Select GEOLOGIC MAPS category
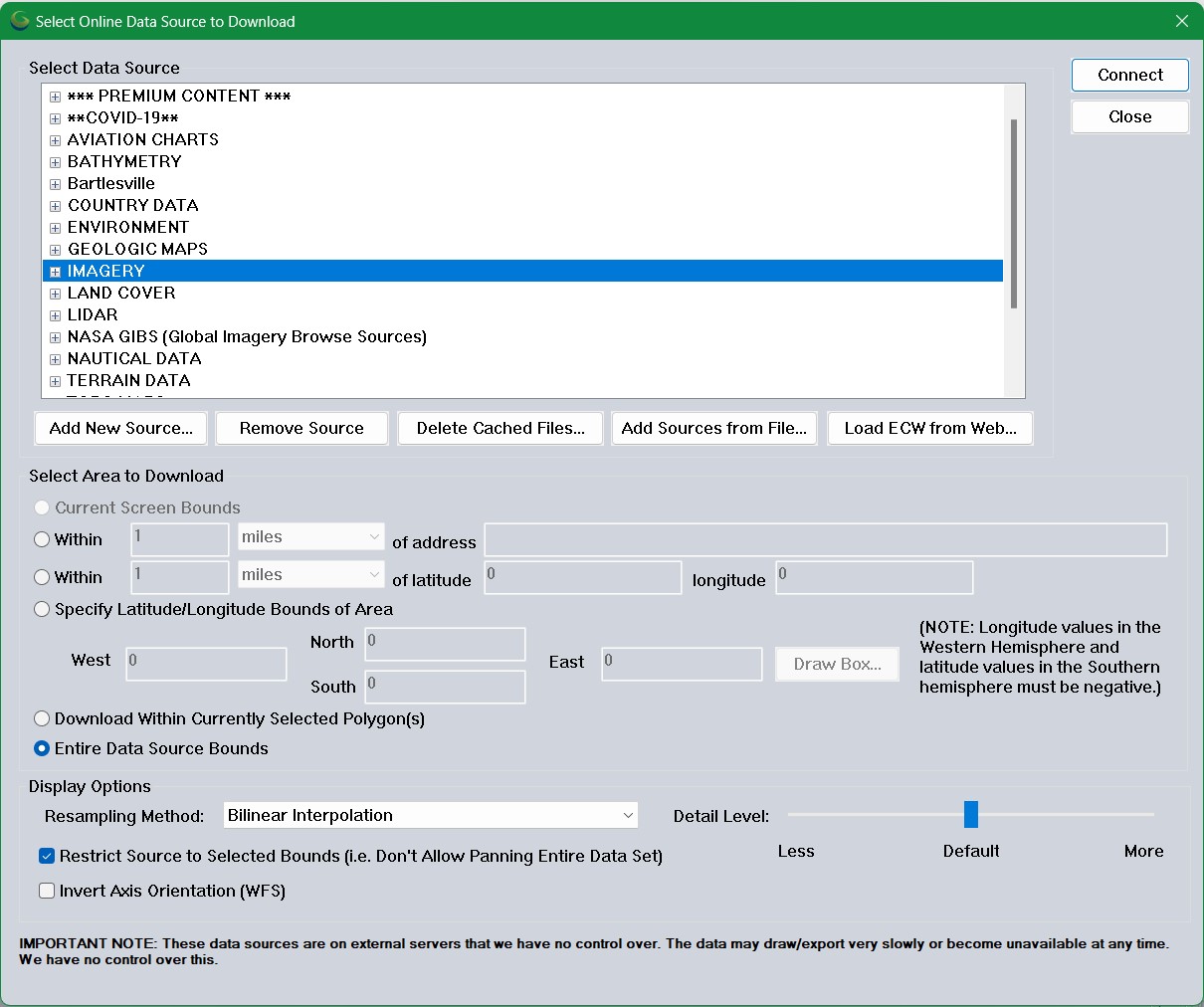 pyautogui.click(x=137, y=249)
